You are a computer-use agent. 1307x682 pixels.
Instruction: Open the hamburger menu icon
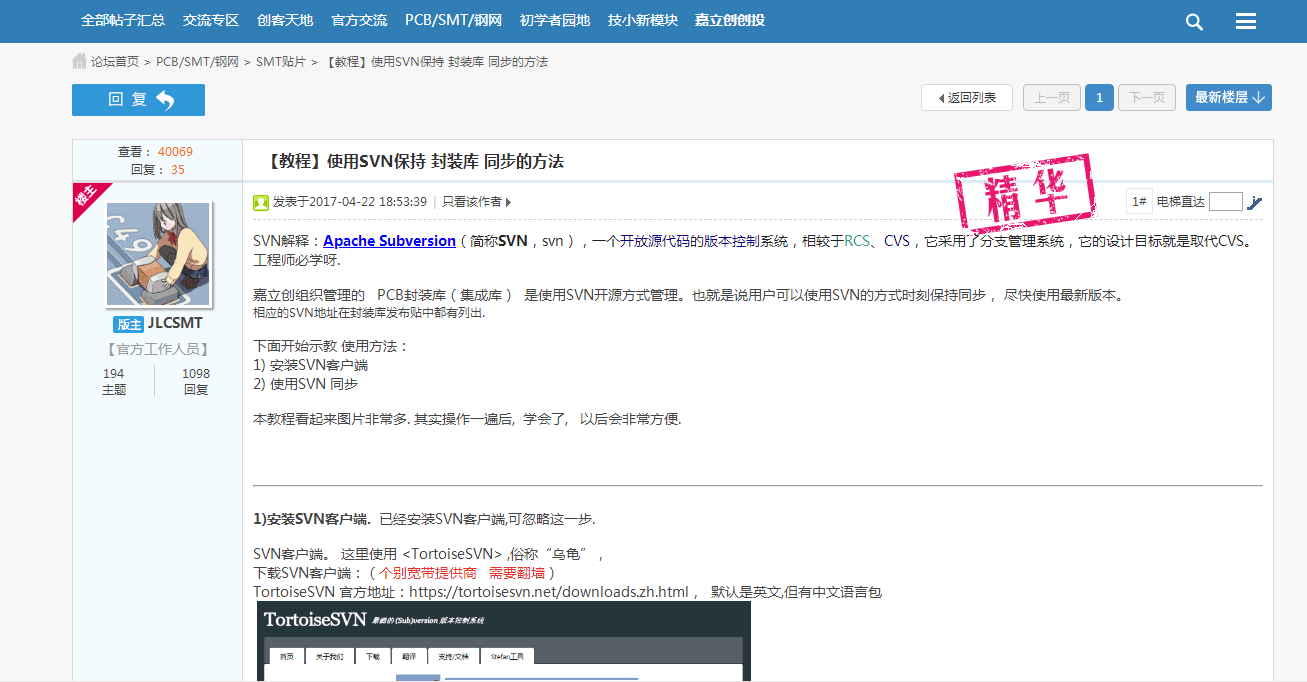1245,22
